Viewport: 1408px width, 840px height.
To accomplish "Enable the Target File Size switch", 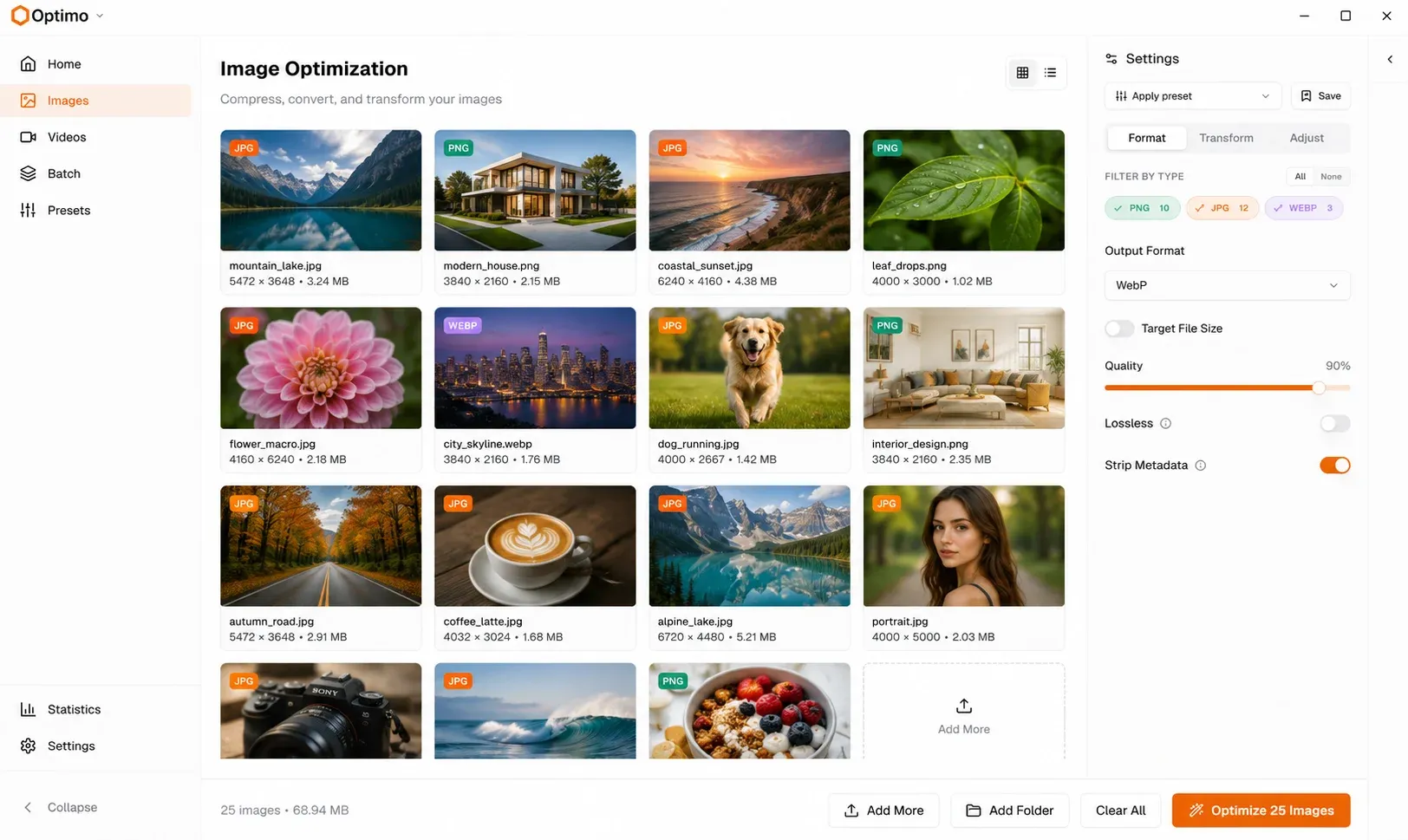I will pyautogui.click(x=1118, y=329).
